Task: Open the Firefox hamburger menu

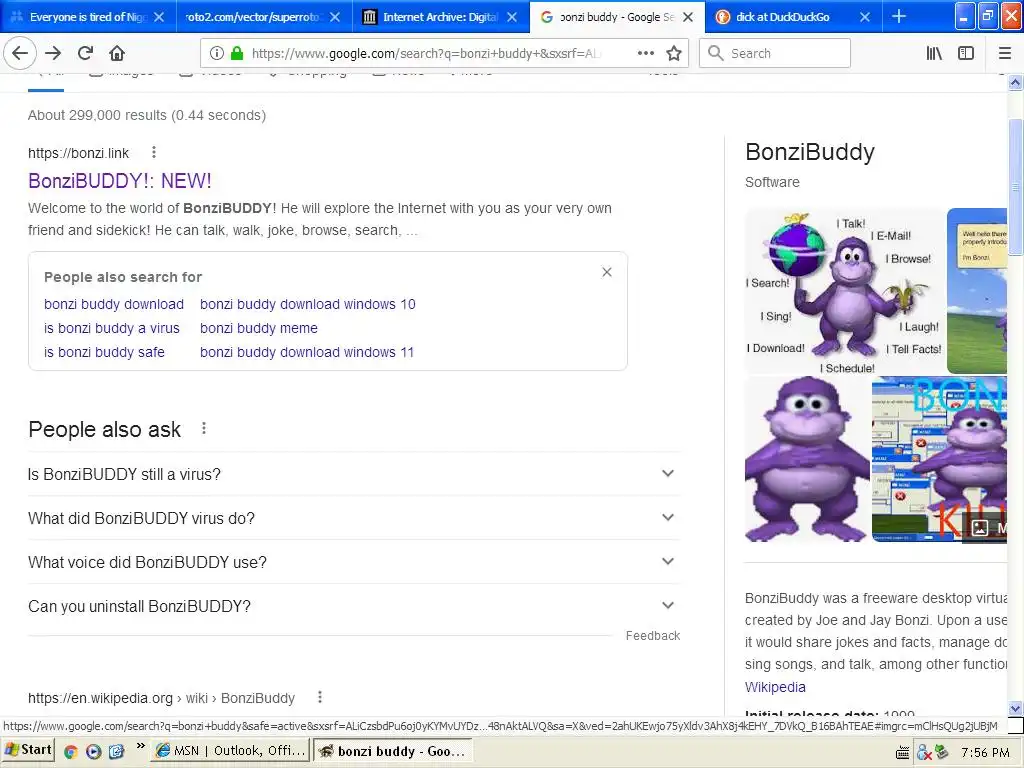Action: pos(1004,53)
